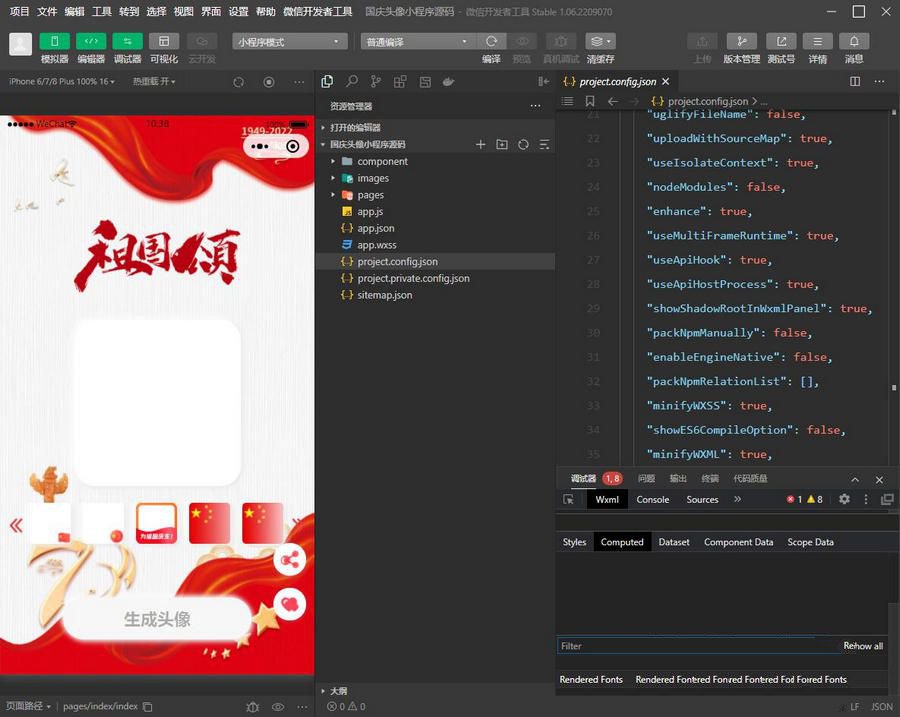The height and width of the screenshot is (717, 900).
Task: Open the 普通编译 compile mode dropdown
Action: tap(417, 42)
